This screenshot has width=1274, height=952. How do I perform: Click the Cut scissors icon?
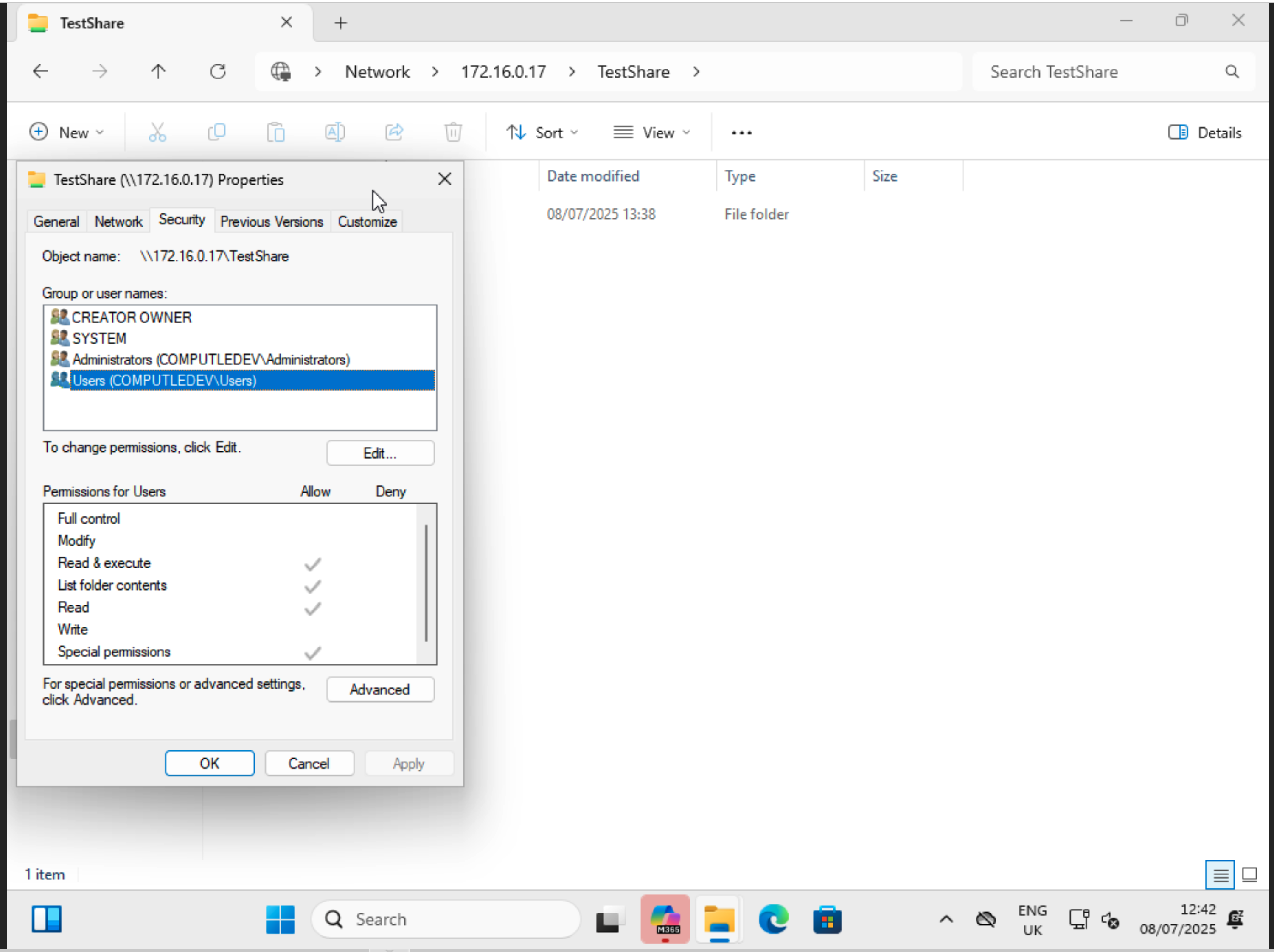157,132
